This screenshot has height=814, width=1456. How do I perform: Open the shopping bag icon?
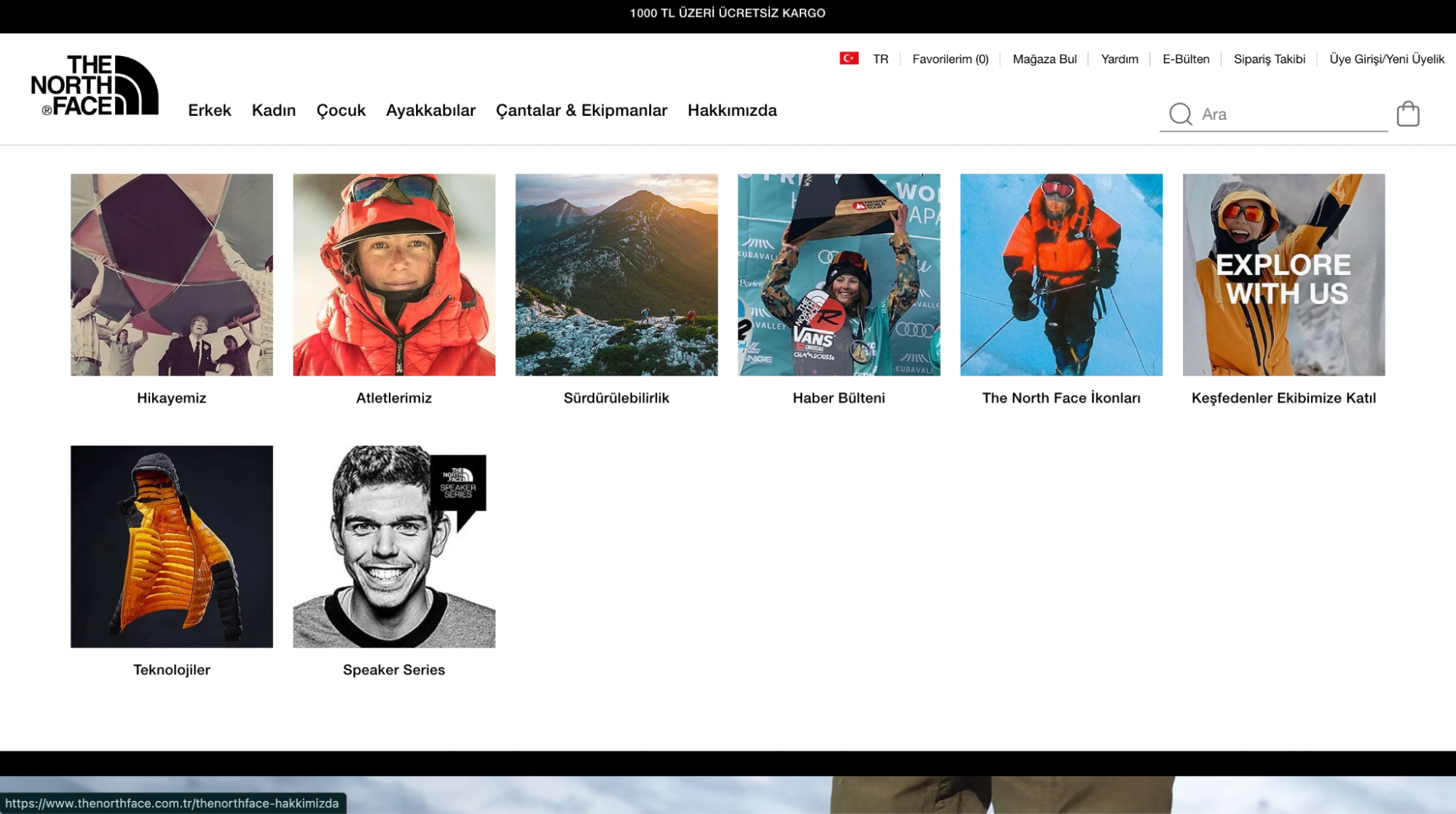tap(1407, 114)
